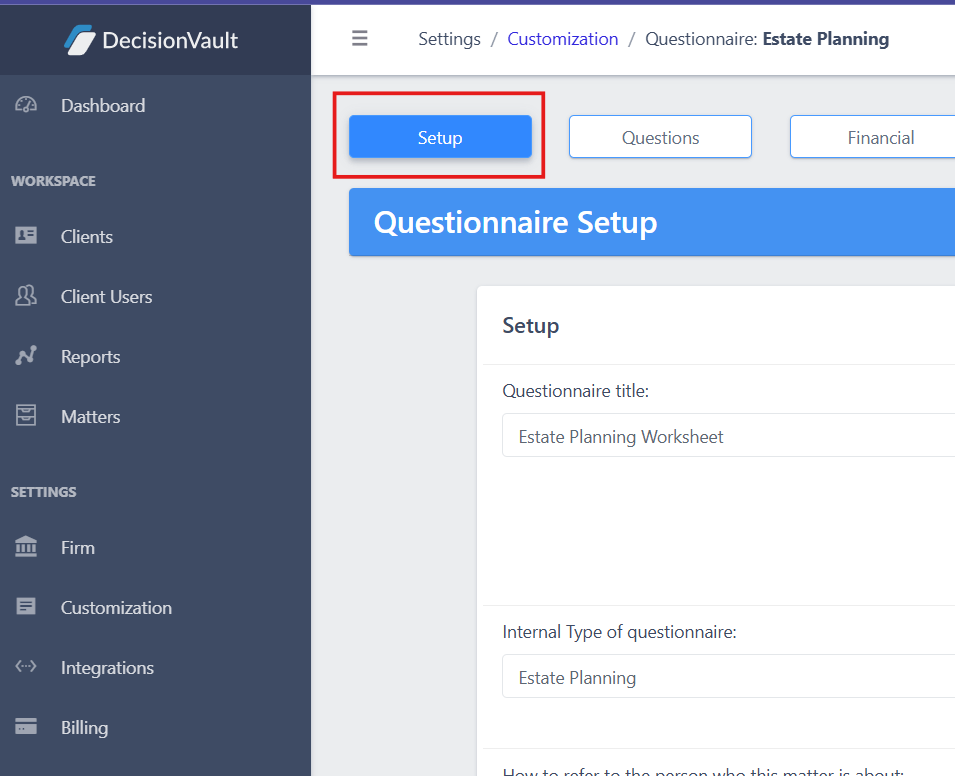Select Customization in the sidebar
This screenshot has height=776, width=955.
point(116,607)
